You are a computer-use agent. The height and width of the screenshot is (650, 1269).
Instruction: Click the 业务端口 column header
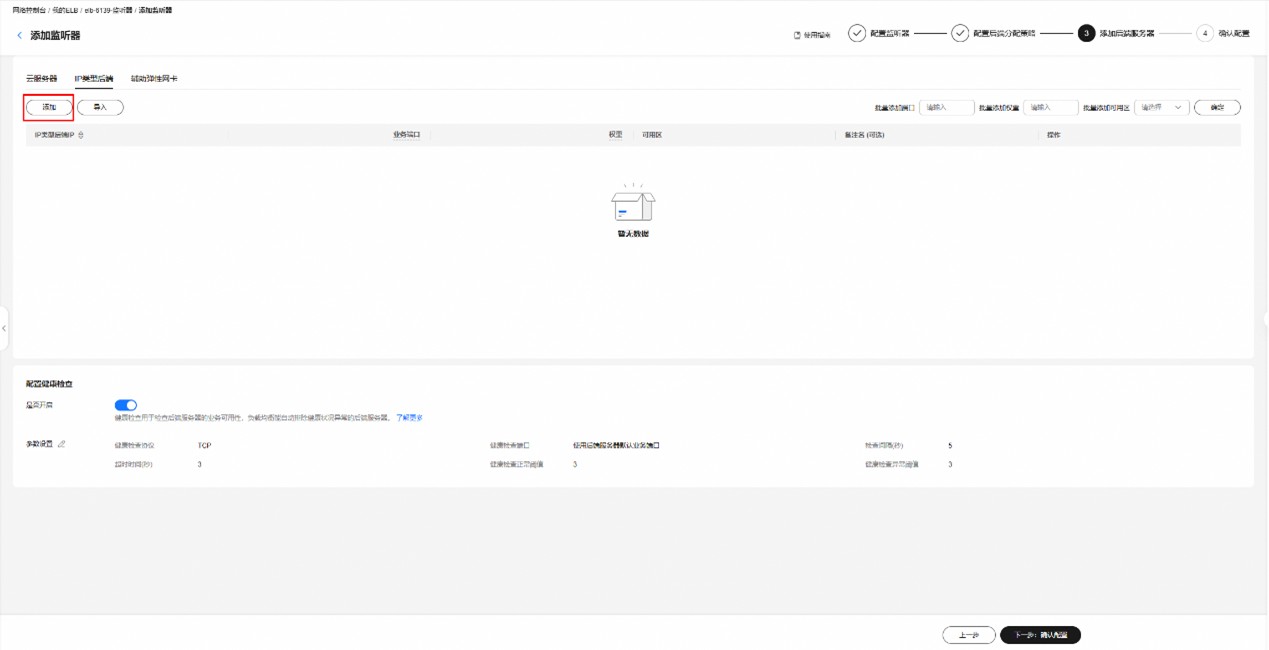(407, 135)
